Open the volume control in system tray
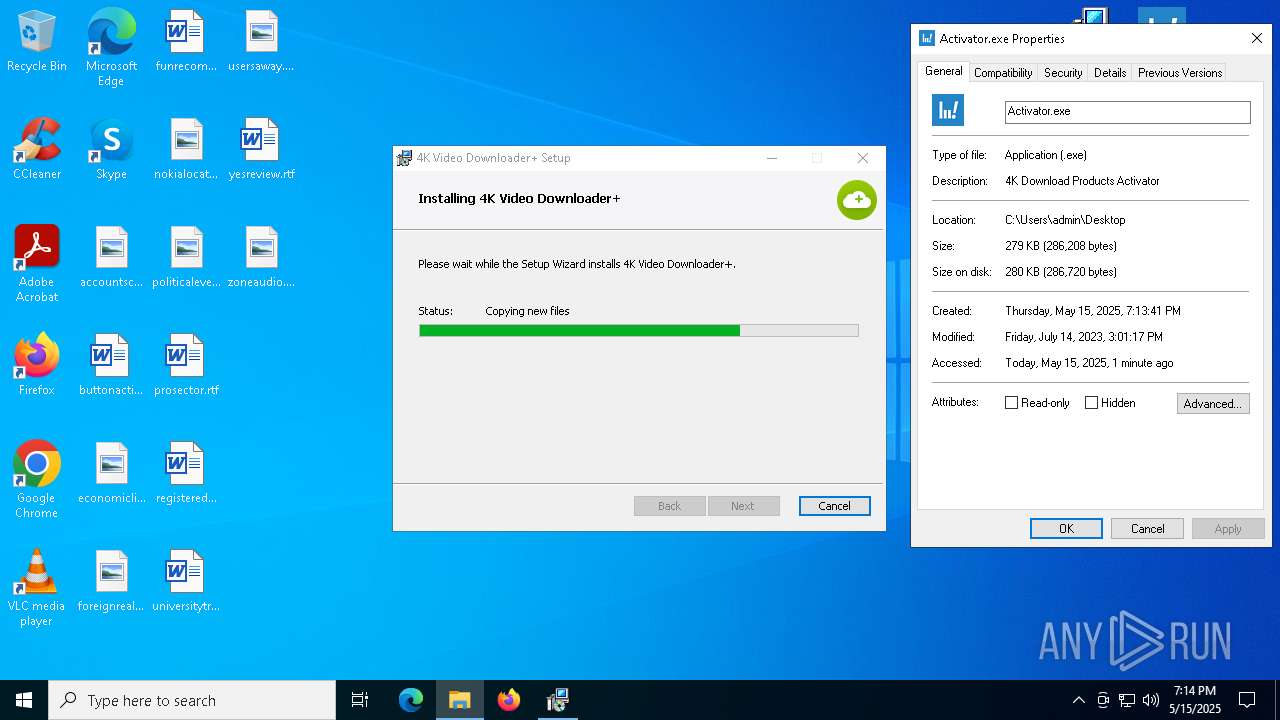 pos(1151,700)
